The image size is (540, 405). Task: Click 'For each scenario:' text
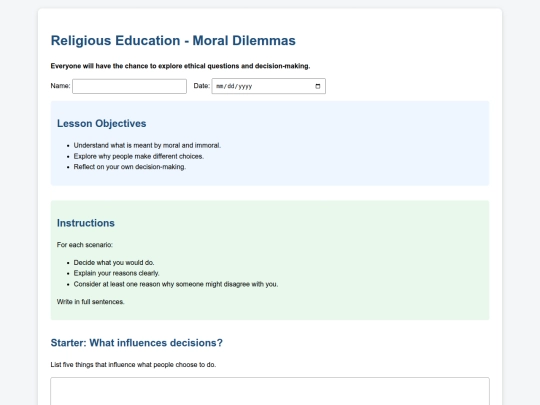[x=85, y=245]
